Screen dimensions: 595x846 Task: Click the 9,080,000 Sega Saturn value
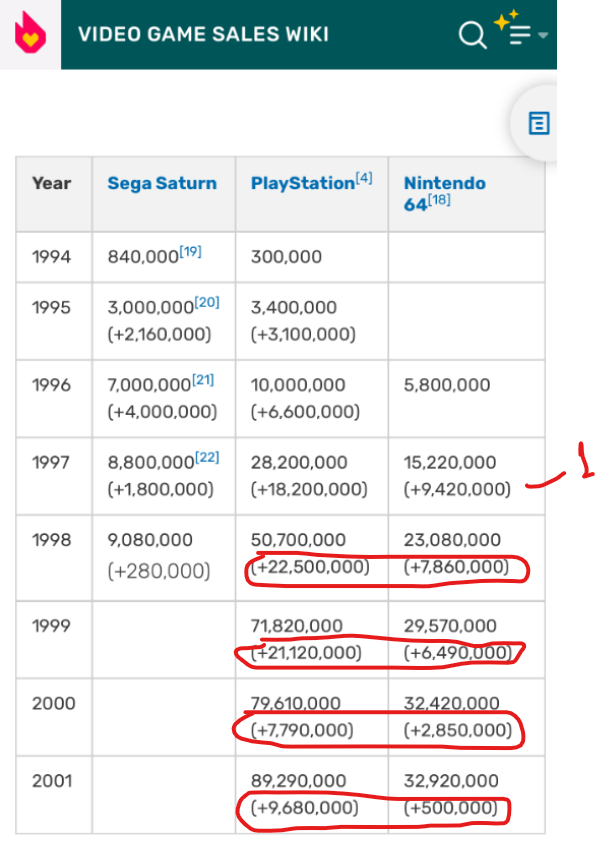(x=150, y=540)
